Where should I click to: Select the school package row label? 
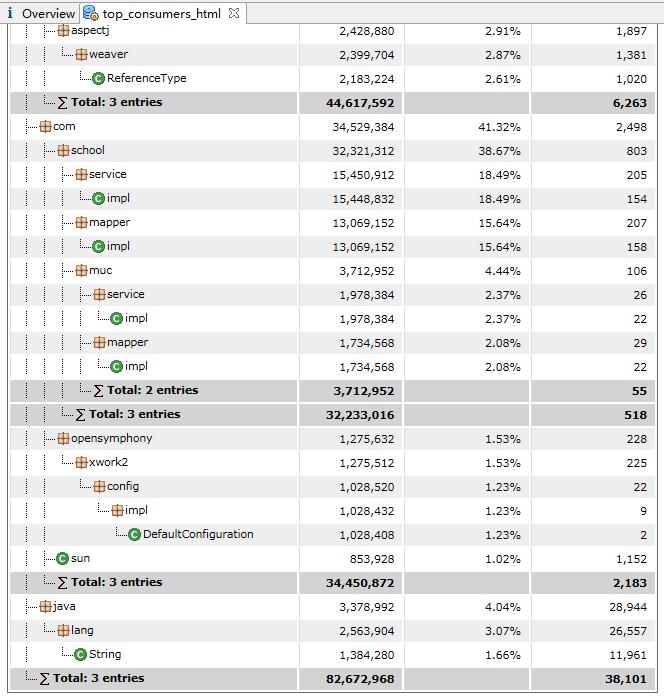click(88, 150)
